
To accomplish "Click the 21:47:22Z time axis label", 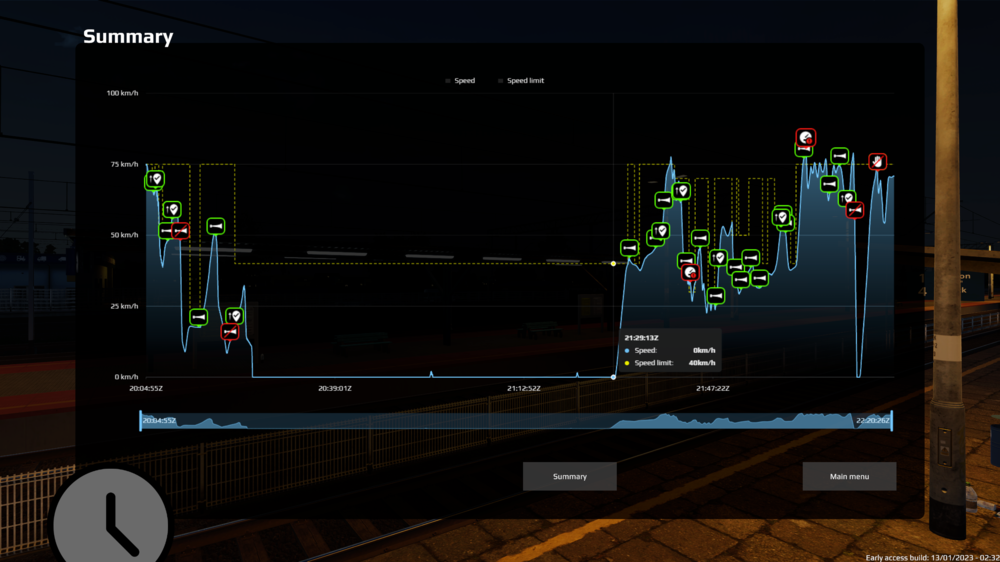I will point(712,388).
